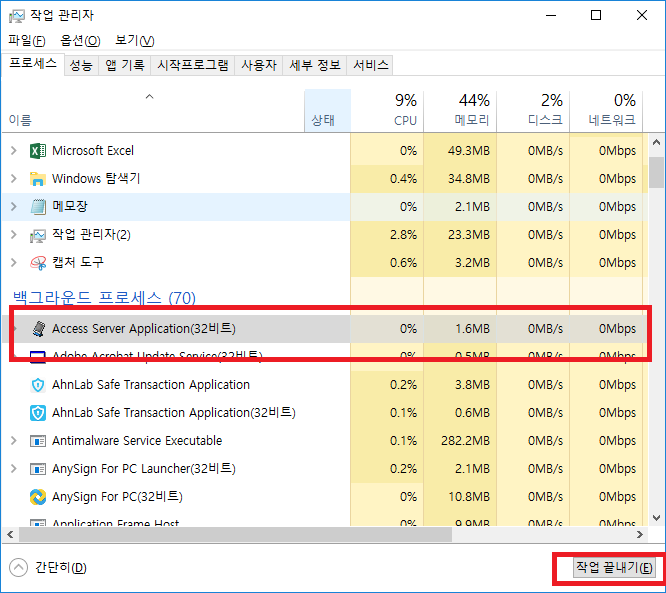
Task: Expand the 작업 관리자(2) process group
Action: pyautogui.click(x=14, y=234)
